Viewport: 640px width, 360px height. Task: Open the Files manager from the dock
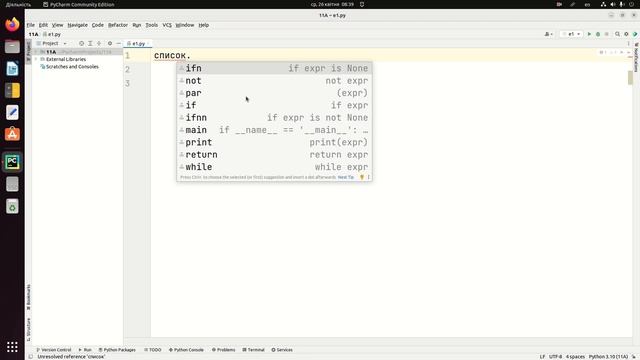(12, 47)
